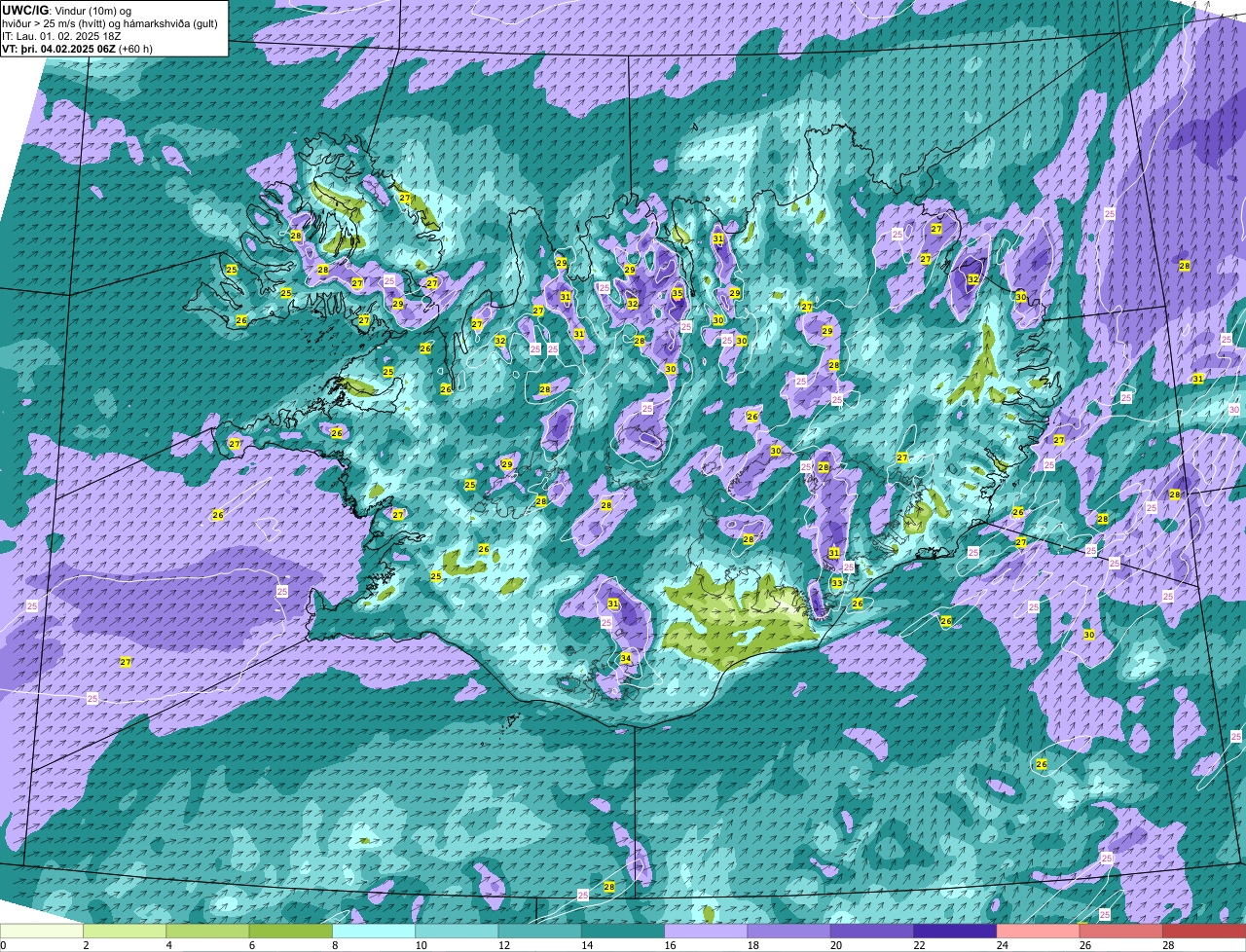Click the legend scale tick label "8"
This screenshot has width=1246, height=952.
coord(335,945)
